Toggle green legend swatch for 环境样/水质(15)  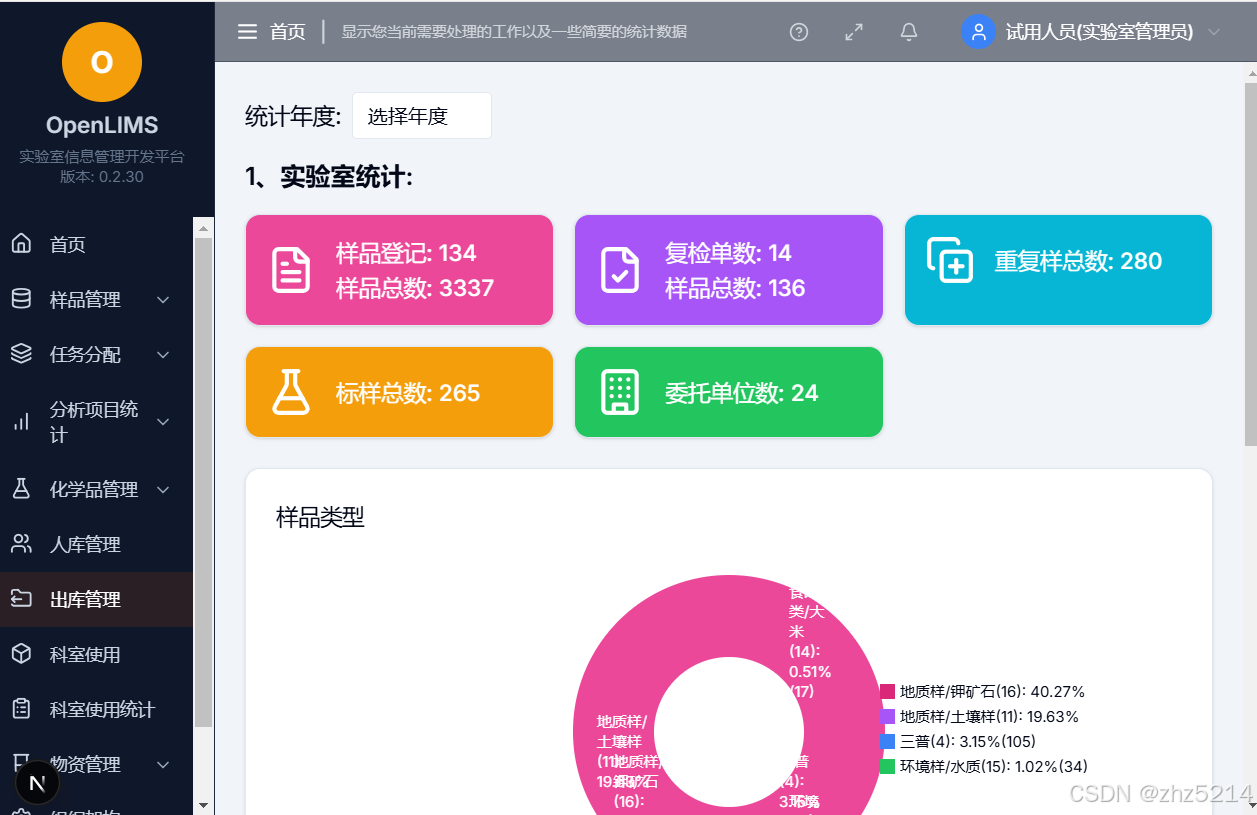tap(887, 766)
